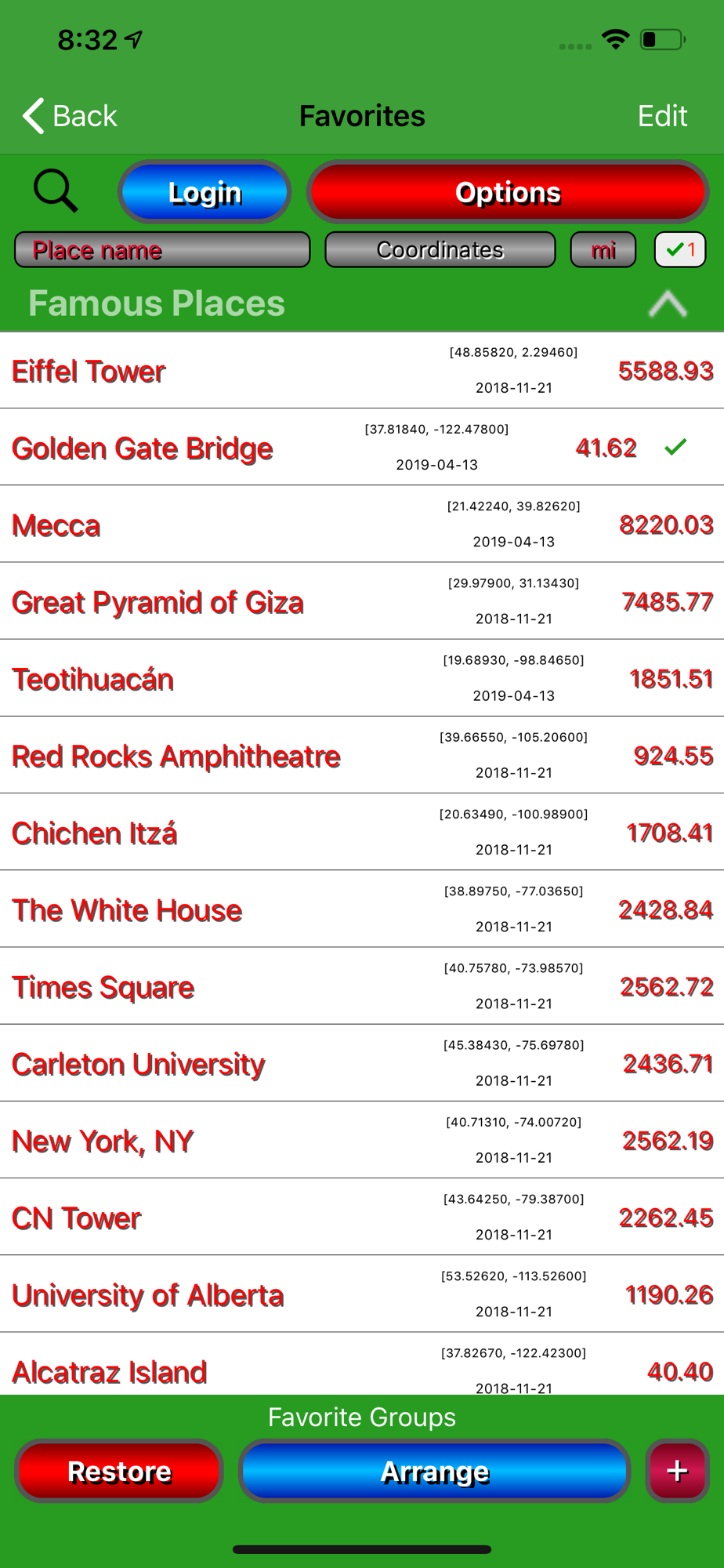This screenshot has height=1568, width=724.
Task: Toggle green checkmark on Golden Gate Bridge
Action: 675,447
